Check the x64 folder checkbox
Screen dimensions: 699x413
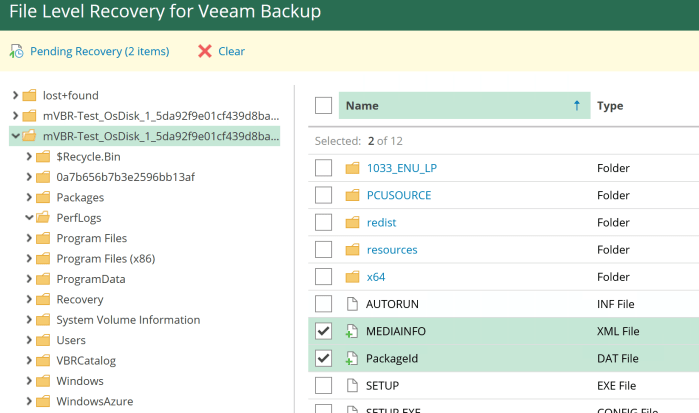point(323,277)
